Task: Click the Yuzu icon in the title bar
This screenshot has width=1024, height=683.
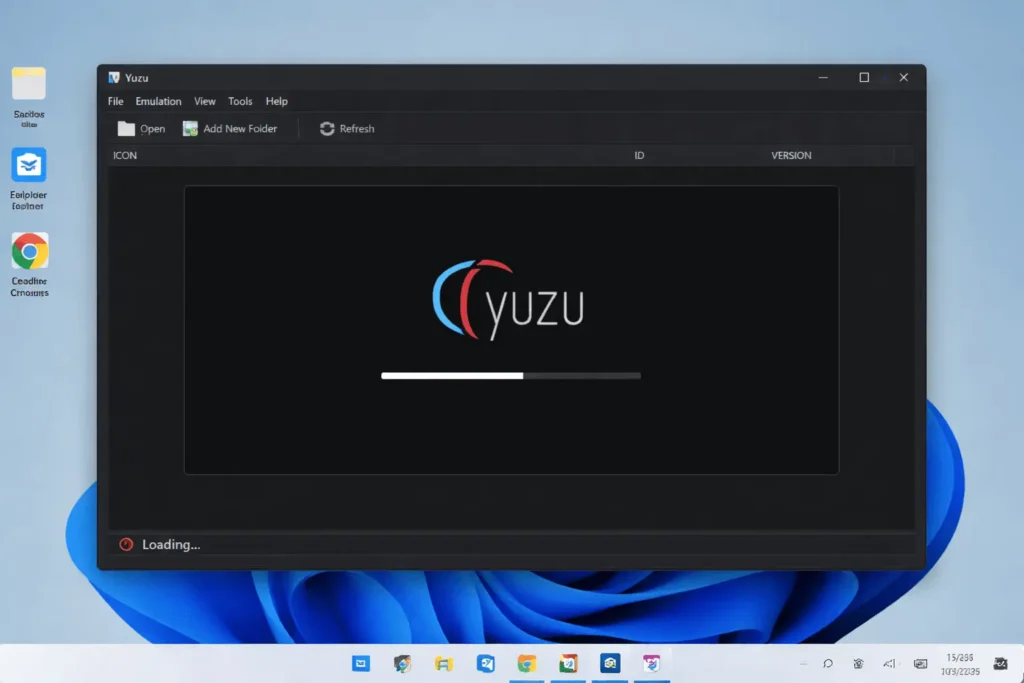Action: (113, 77)
